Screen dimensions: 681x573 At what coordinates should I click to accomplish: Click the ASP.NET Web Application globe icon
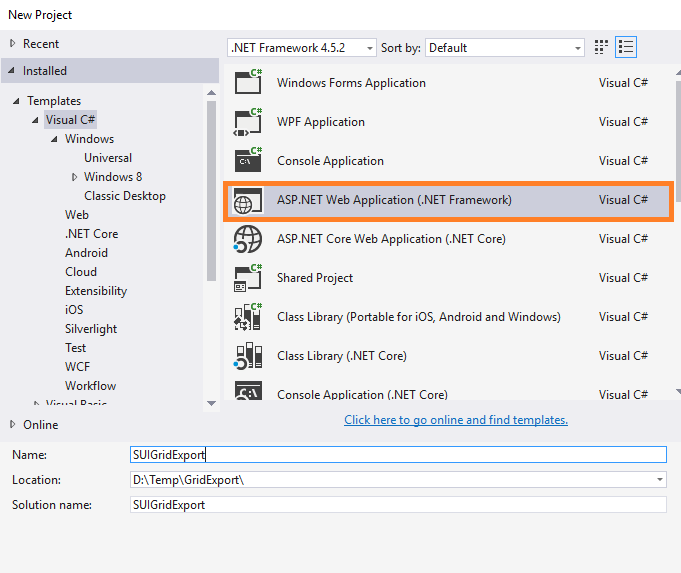pyautogui.click(x=248, y=200)
